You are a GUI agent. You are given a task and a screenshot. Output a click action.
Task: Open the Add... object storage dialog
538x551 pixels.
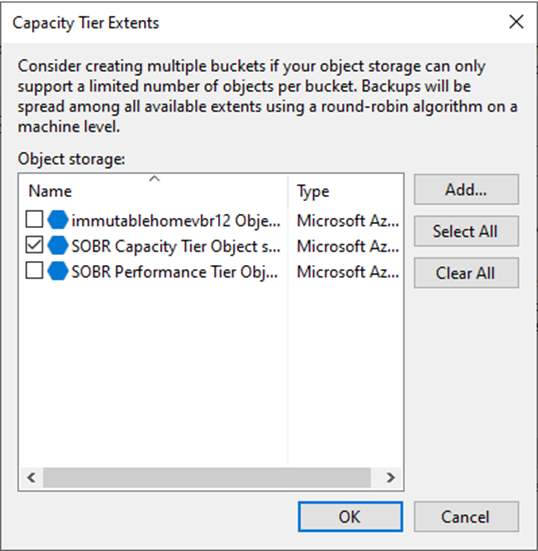466,189
